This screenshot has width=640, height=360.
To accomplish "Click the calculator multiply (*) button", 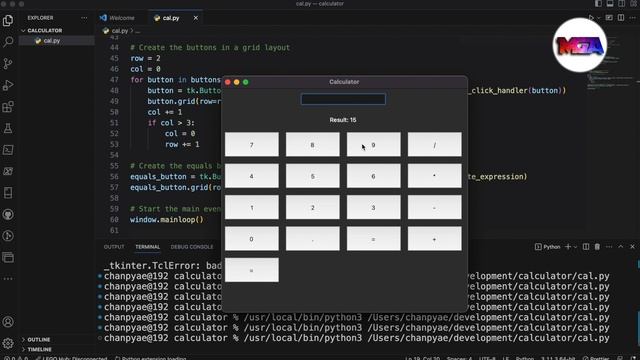I will (x=434, y=176).
